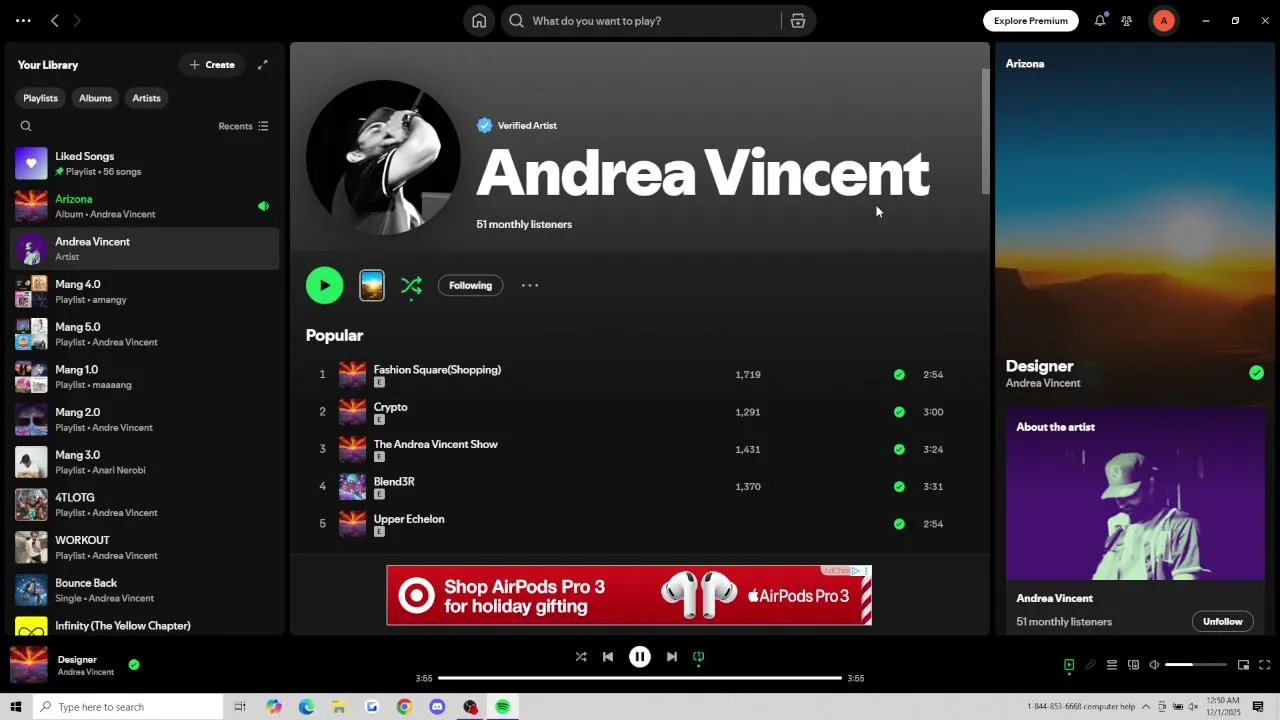Image resolution: width=1280 pixels, height=720 pixels.
Task: Open the Queue icon
Action: point(1111,665)
